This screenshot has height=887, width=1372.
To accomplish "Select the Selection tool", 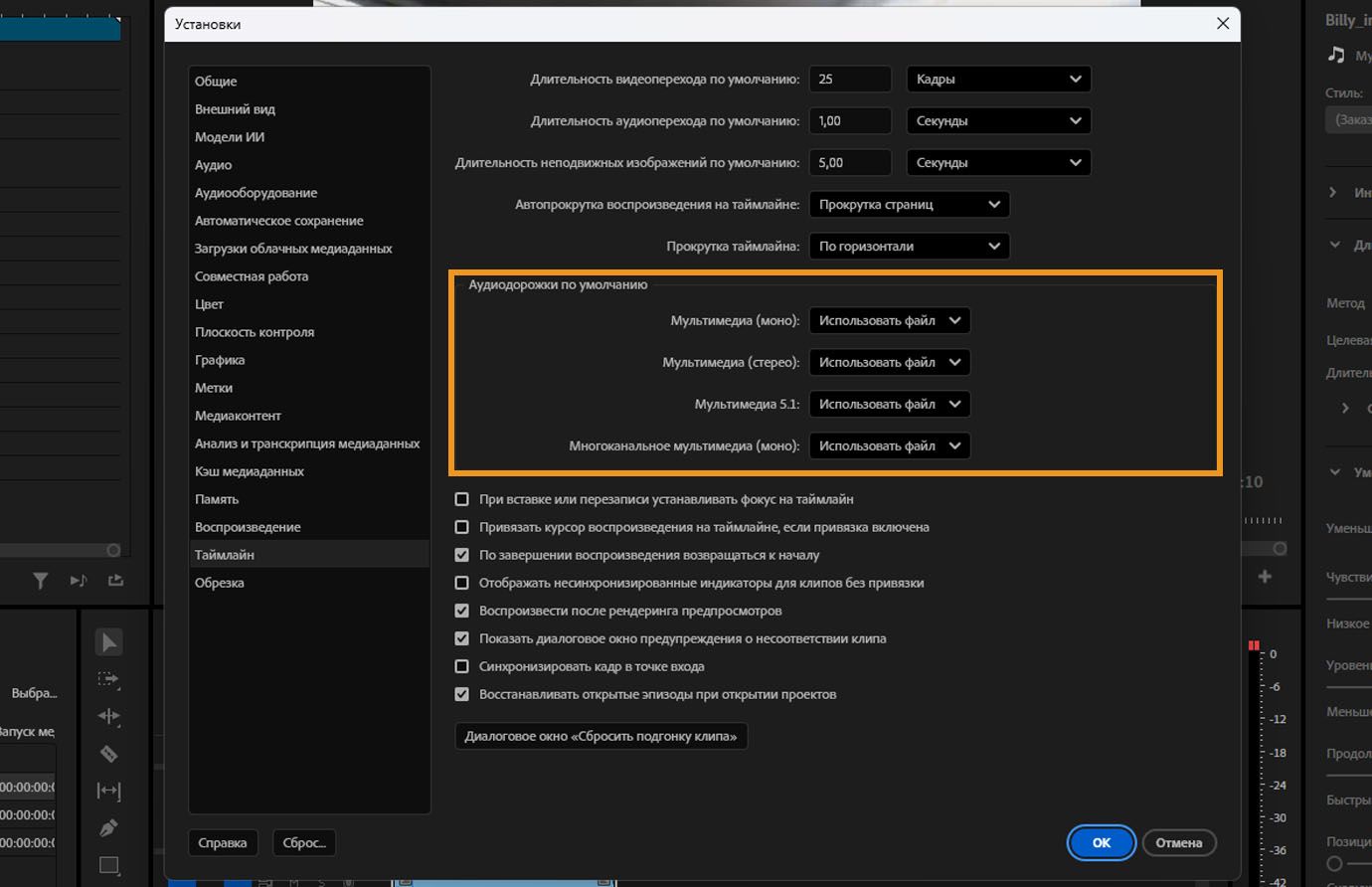I will (x=108, y=641).
